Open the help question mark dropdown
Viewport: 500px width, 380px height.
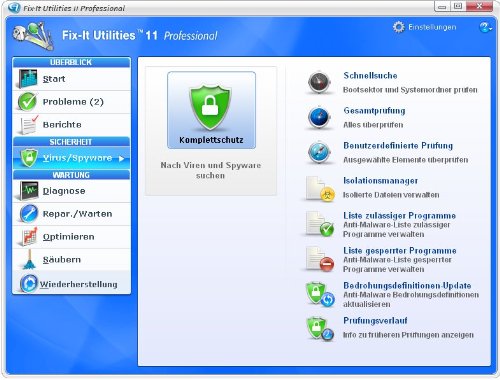(485, 27)
